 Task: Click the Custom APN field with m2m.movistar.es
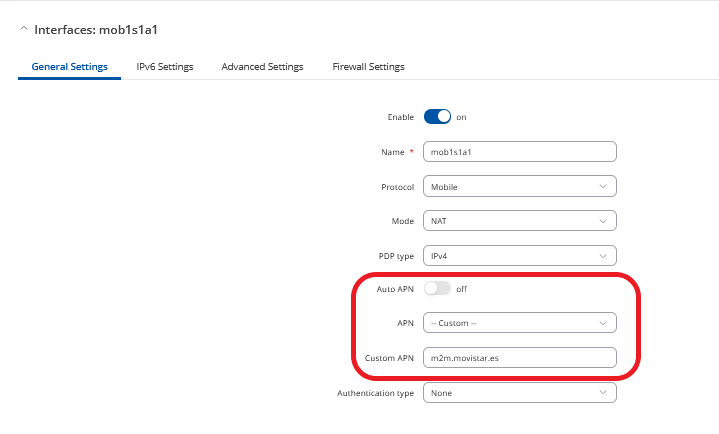tap(519, 358)
